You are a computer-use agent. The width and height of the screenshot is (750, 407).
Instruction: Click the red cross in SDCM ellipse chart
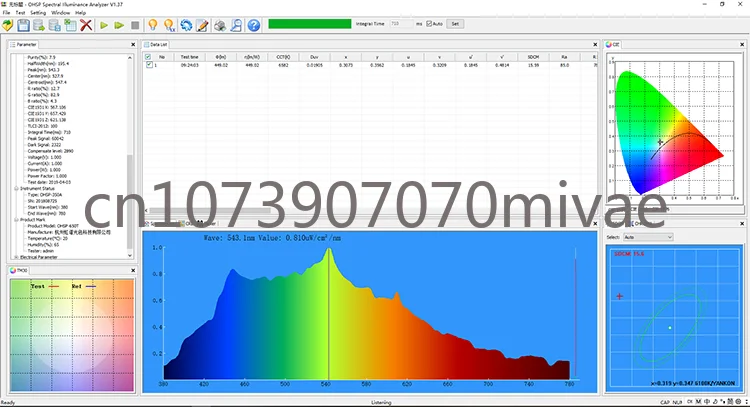pos(619,297)
